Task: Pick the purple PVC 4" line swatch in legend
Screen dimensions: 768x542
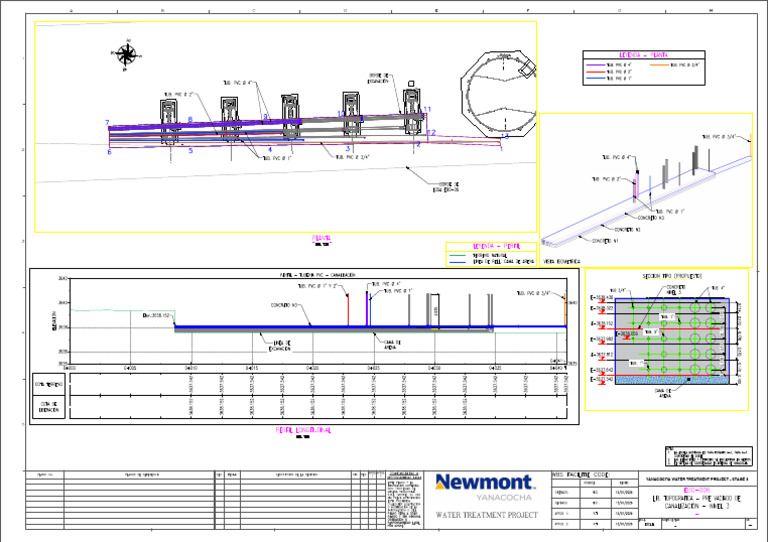Action: [x=595, y=65]
